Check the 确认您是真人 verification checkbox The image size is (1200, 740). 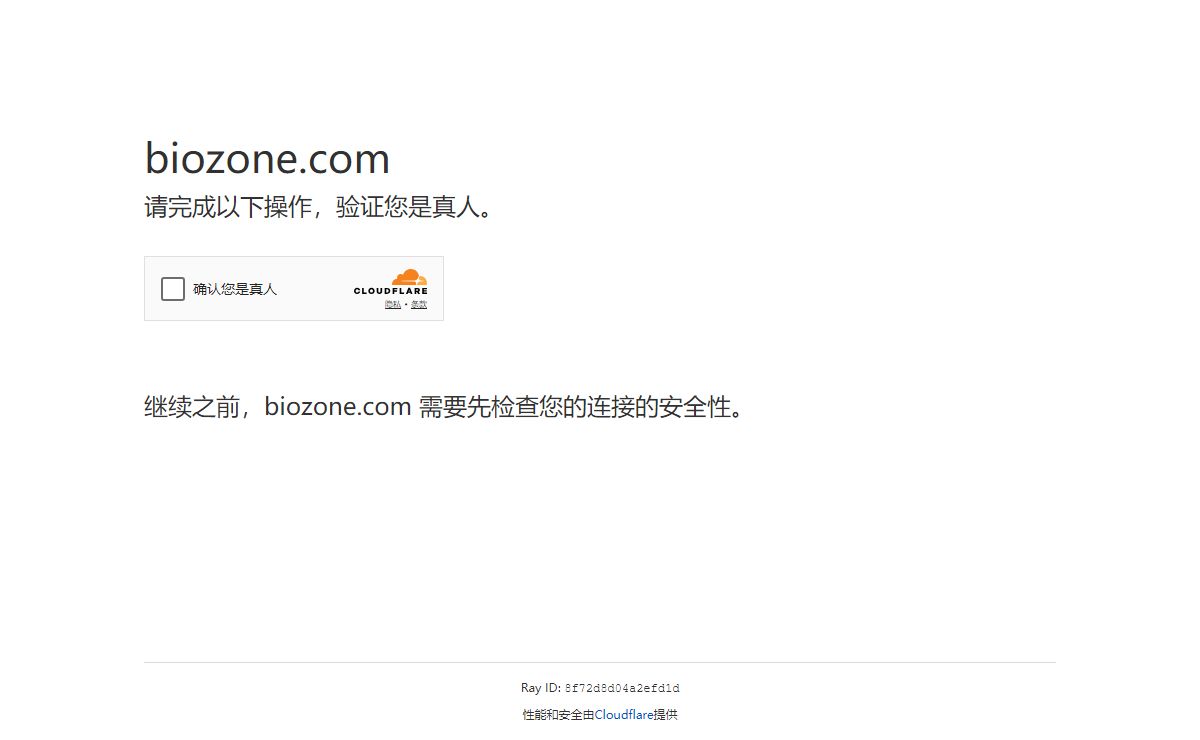(x=173, y=289)
